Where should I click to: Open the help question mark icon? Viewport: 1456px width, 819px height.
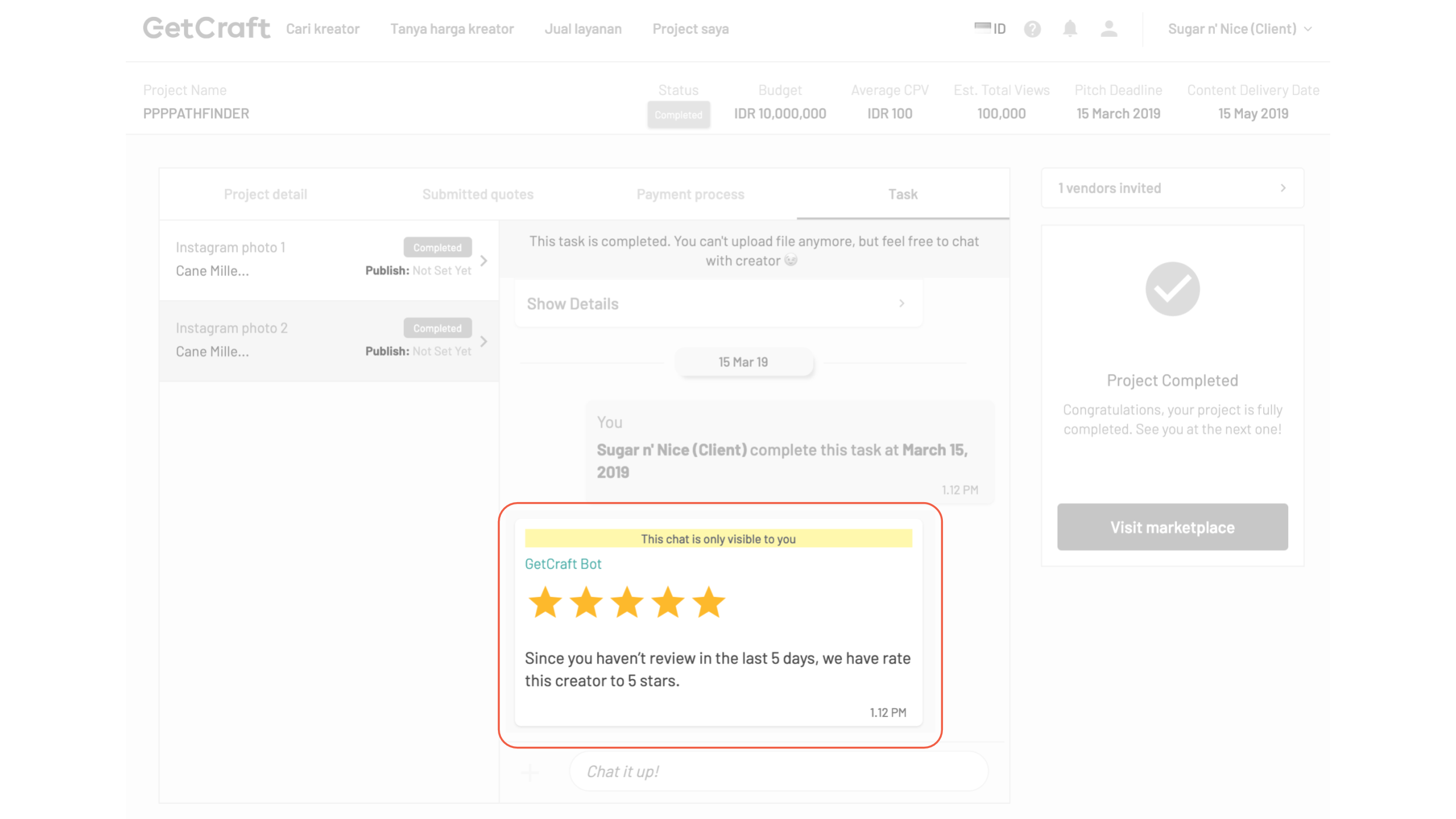1032,29
